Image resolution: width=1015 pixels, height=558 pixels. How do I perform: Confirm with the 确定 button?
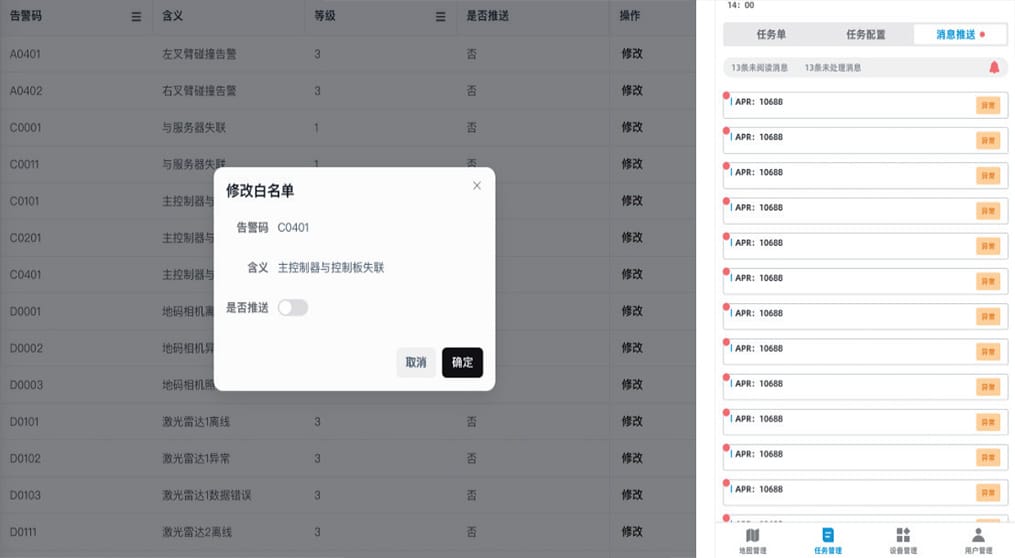pyautogui.click(x=462, y=363)
